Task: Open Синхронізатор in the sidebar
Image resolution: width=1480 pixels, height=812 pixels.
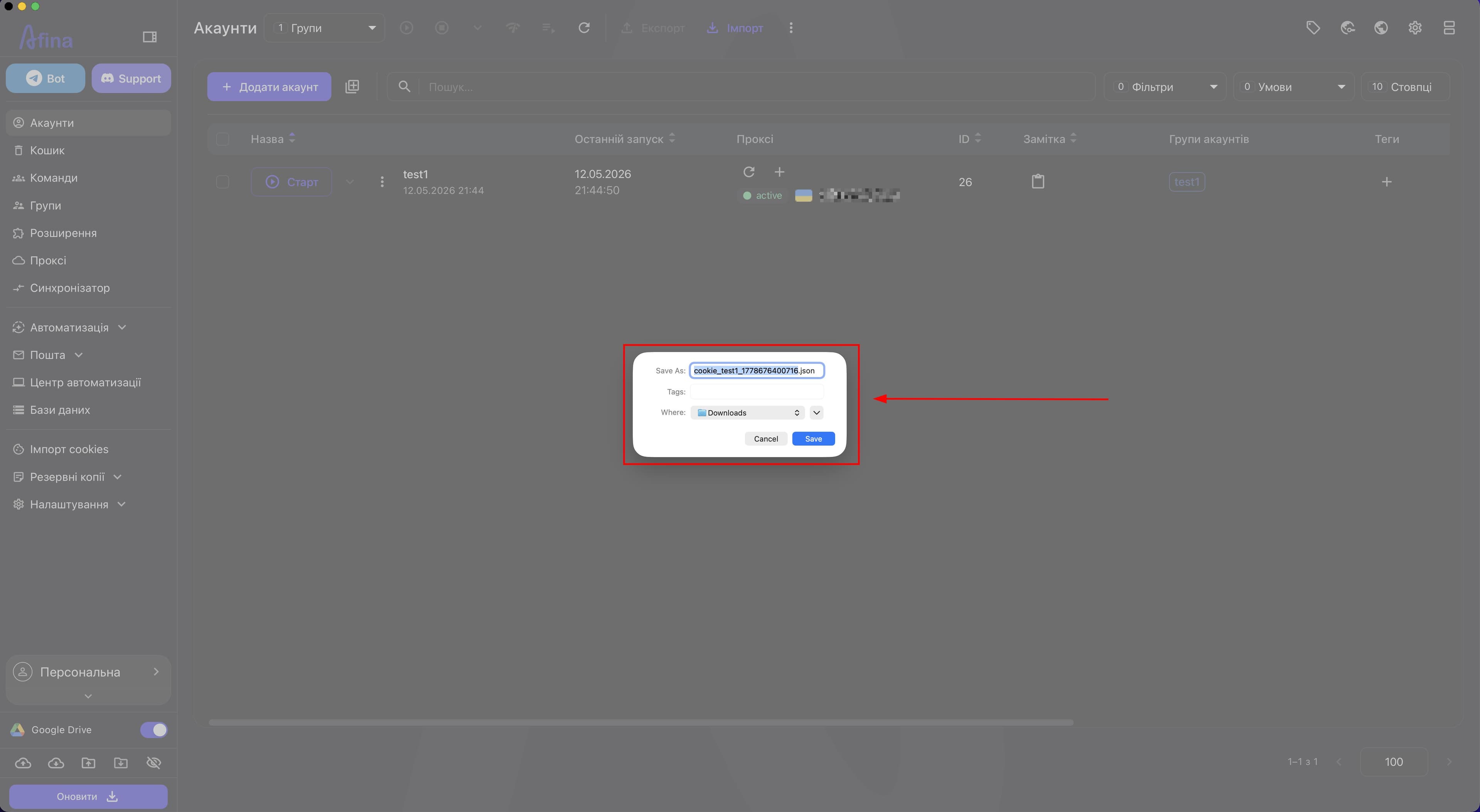Action: [x=89, y=288]
